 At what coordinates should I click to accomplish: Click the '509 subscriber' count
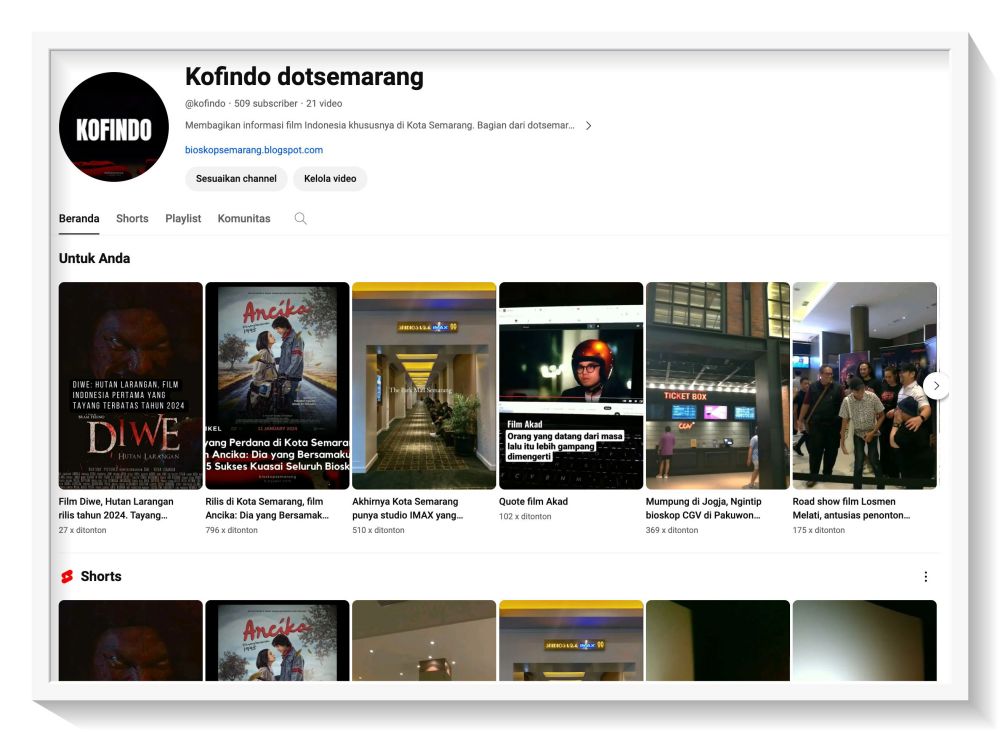click(x=266, y=103)
